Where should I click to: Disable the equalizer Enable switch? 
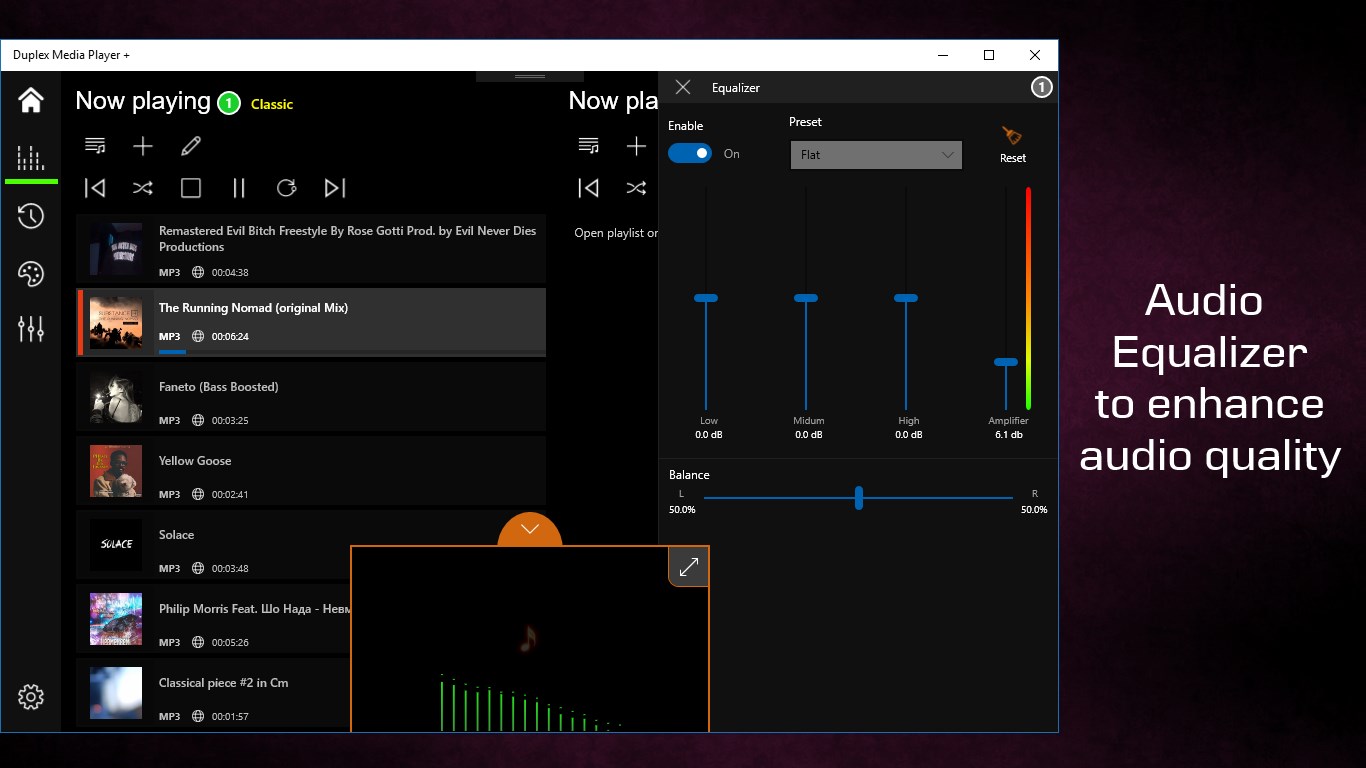coord(690,153)
